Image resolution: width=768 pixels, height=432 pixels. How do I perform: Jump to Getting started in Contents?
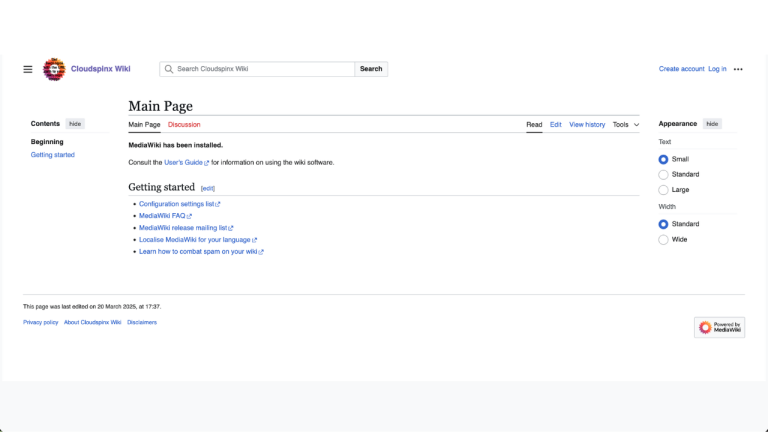(x=52, y=155)
